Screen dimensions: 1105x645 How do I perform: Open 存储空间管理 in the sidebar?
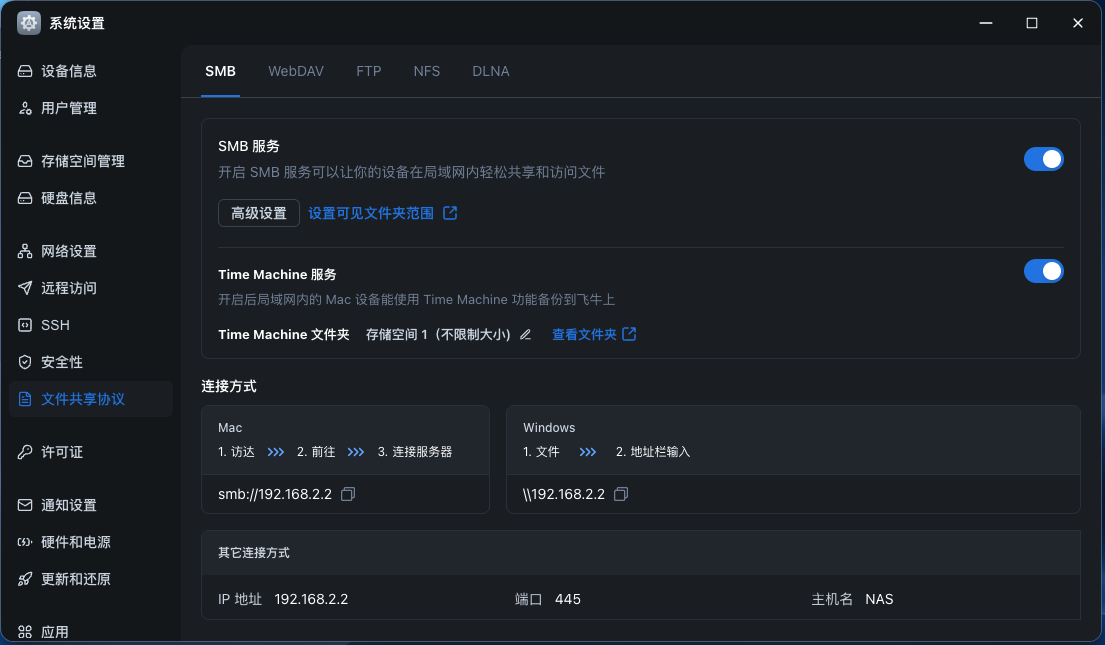point(91,161)
